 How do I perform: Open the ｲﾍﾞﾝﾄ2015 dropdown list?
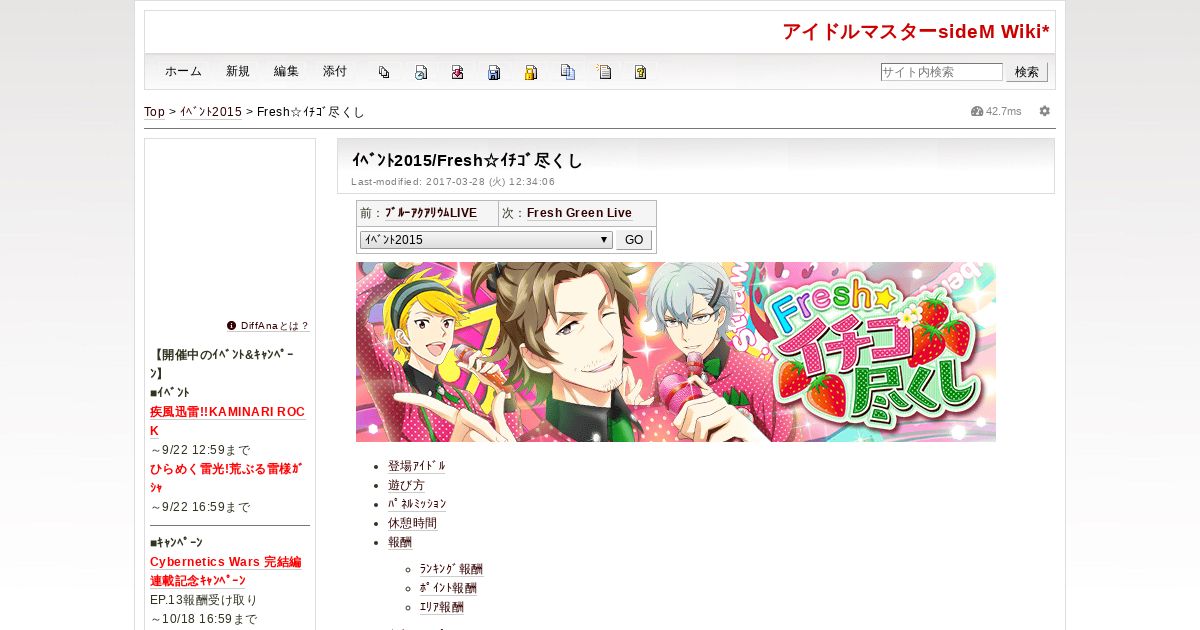(486, 240)
